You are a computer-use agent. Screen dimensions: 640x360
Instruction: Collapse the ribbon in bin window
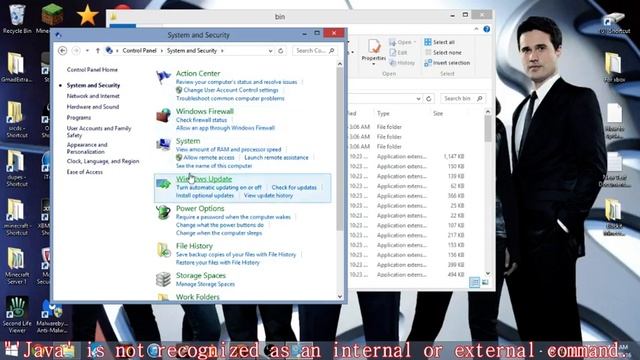coord(476,29)
